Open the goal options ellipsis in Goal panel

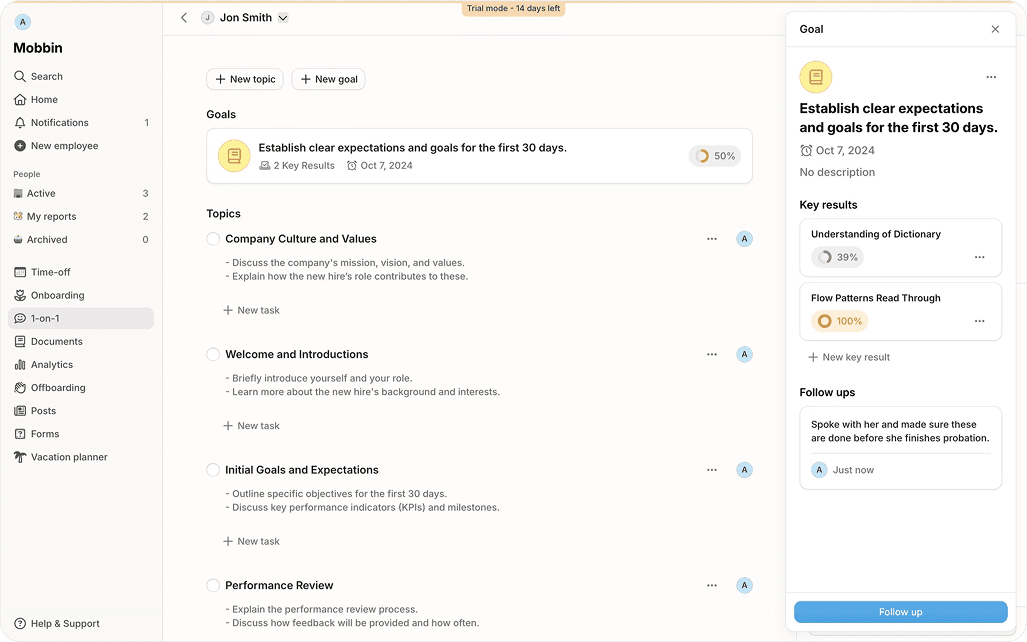pyautogui.click(x=990, y=77)
